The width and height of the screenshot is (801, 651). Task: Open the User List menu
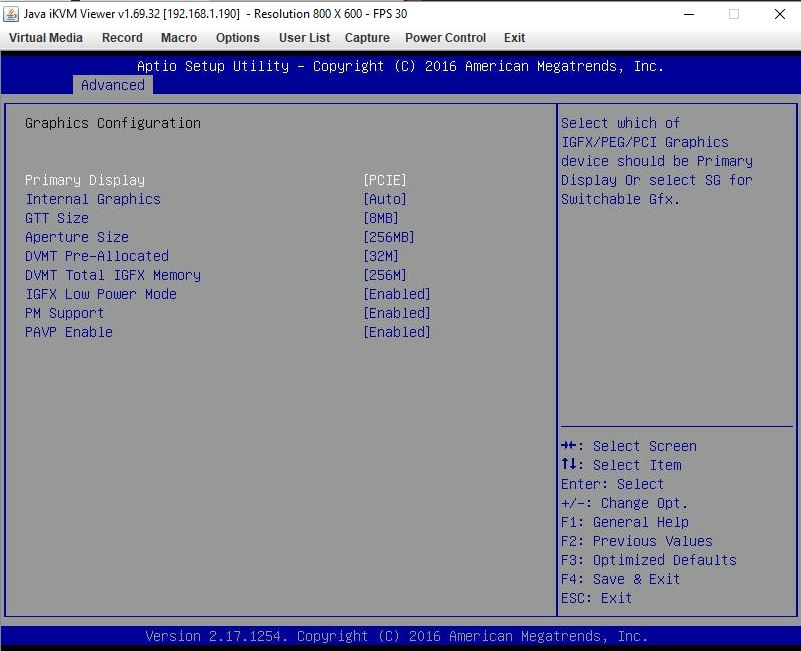[304, 38]
